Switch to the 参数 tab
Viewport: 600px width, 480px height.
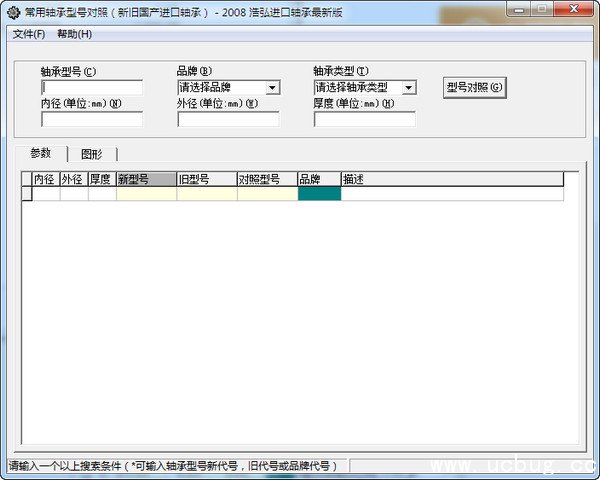[41, 154]
